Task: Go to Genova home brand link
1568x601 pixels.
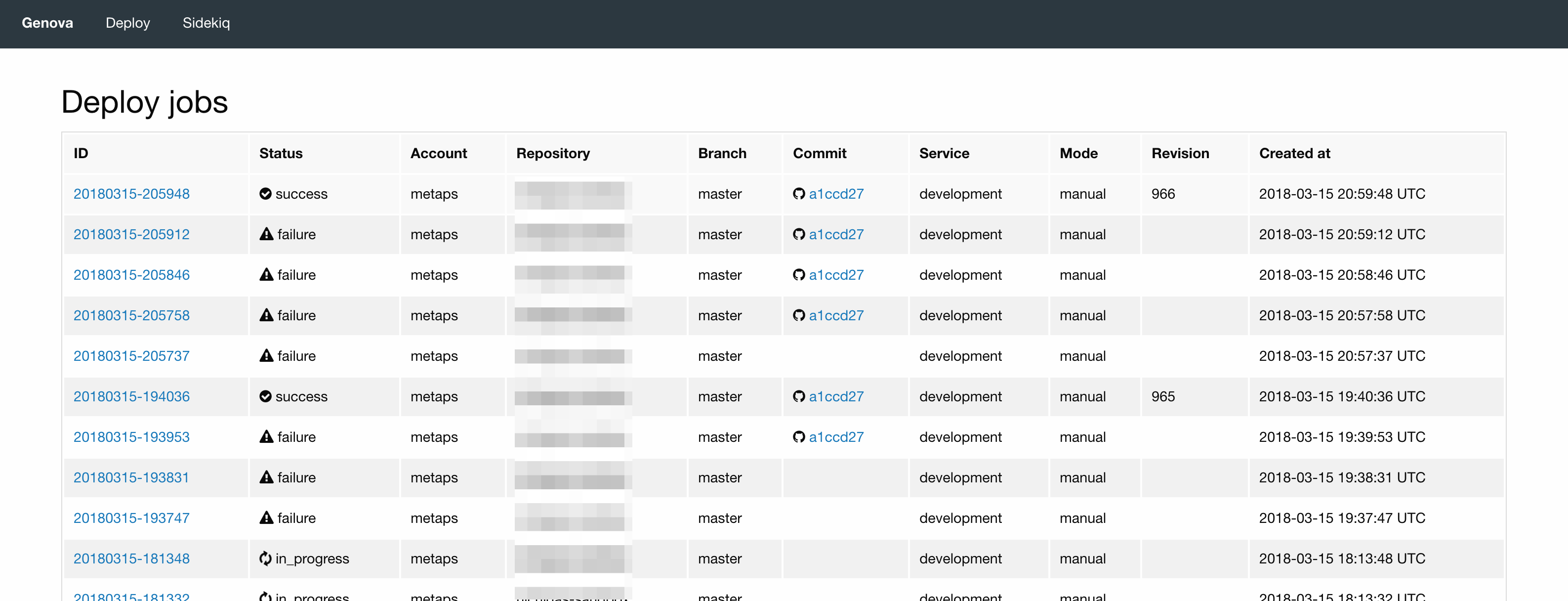Action: click(47, 23)
